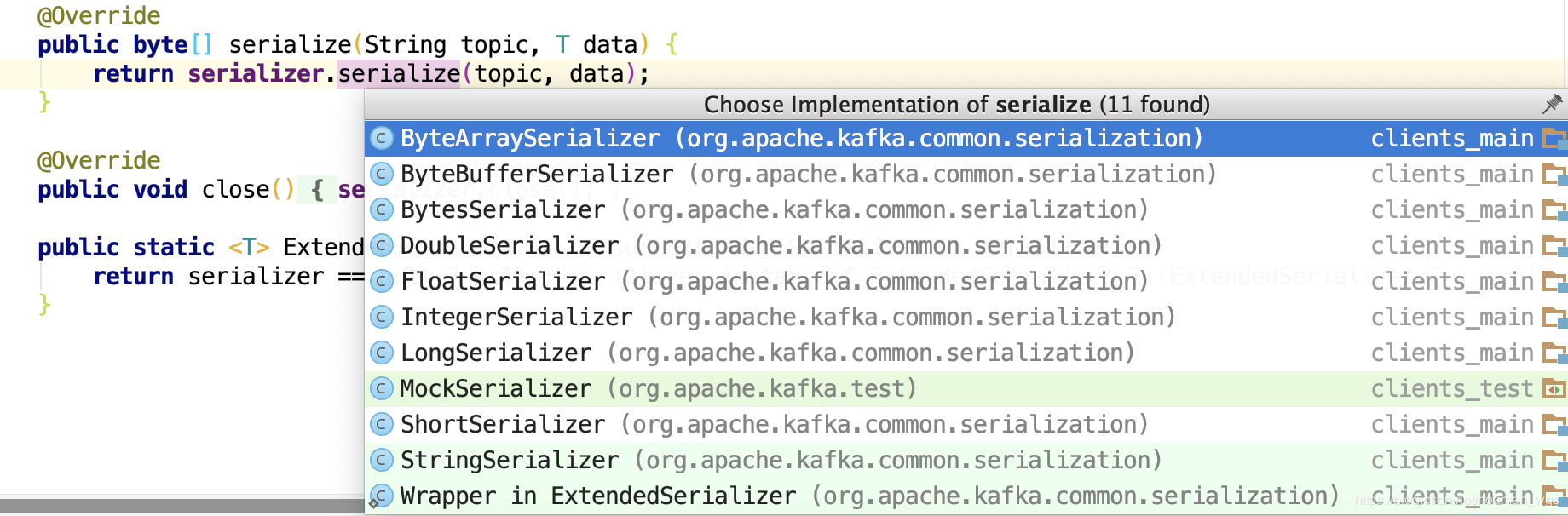The width and height of the screenshot is (1568, 516).
Task: Click module folder icon on ByteBufferSerializer row
Action: click(x=1554, y=175)
